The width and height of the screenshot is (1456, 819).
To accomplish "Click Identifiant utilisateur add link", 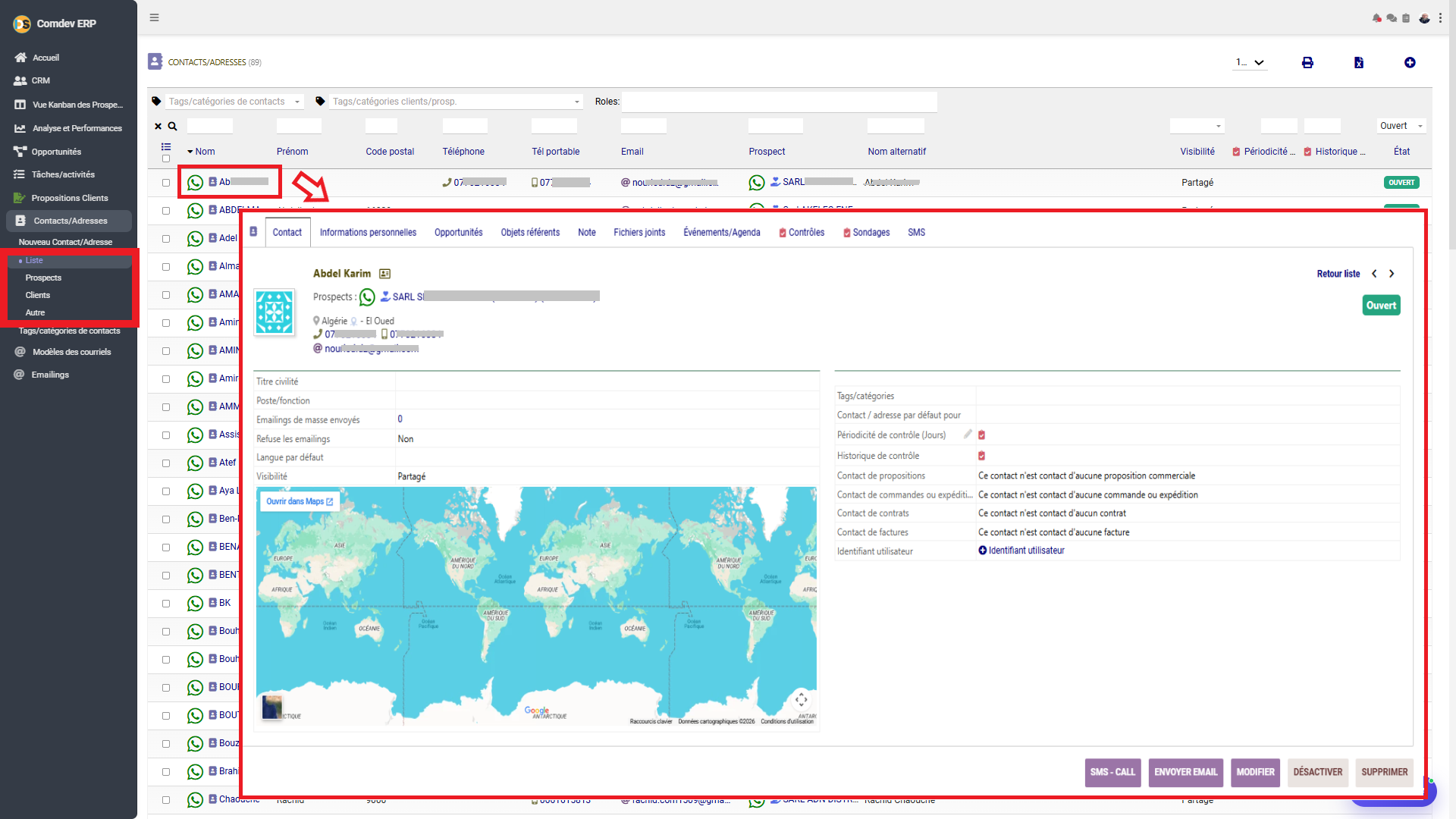I will click(1021, 551).
